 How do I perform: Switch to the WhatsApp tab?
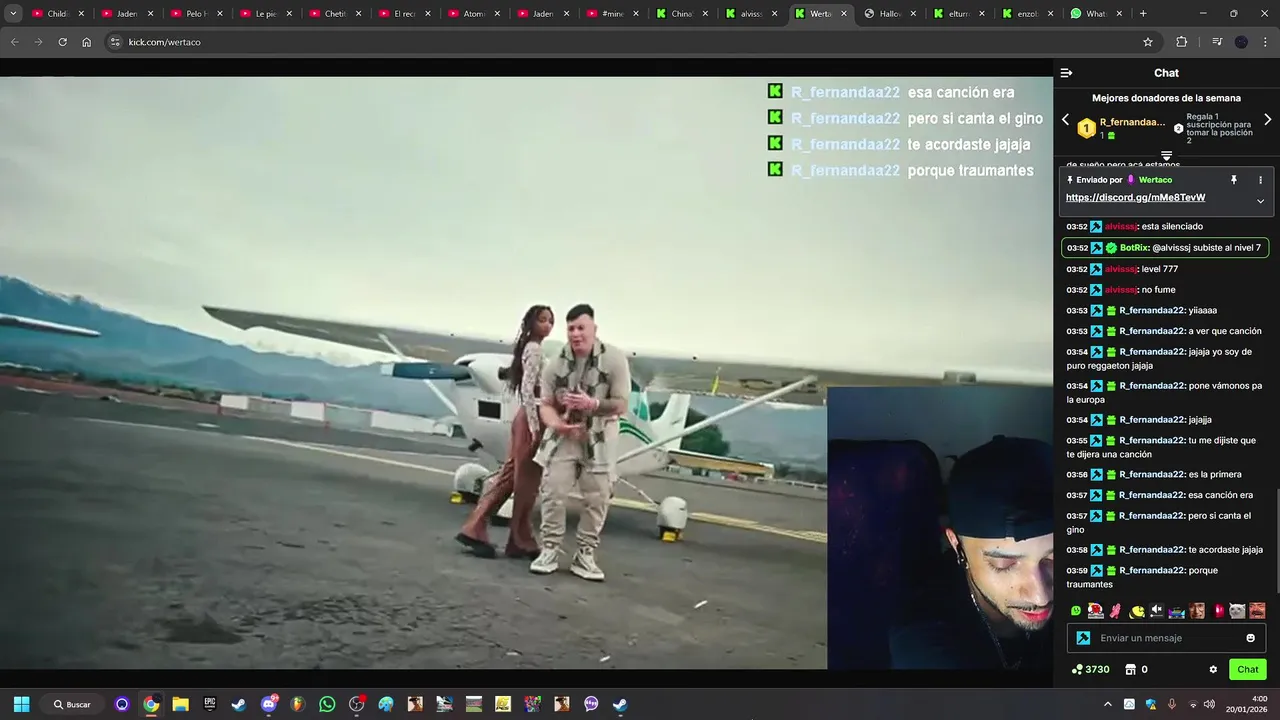[1095, 14]
